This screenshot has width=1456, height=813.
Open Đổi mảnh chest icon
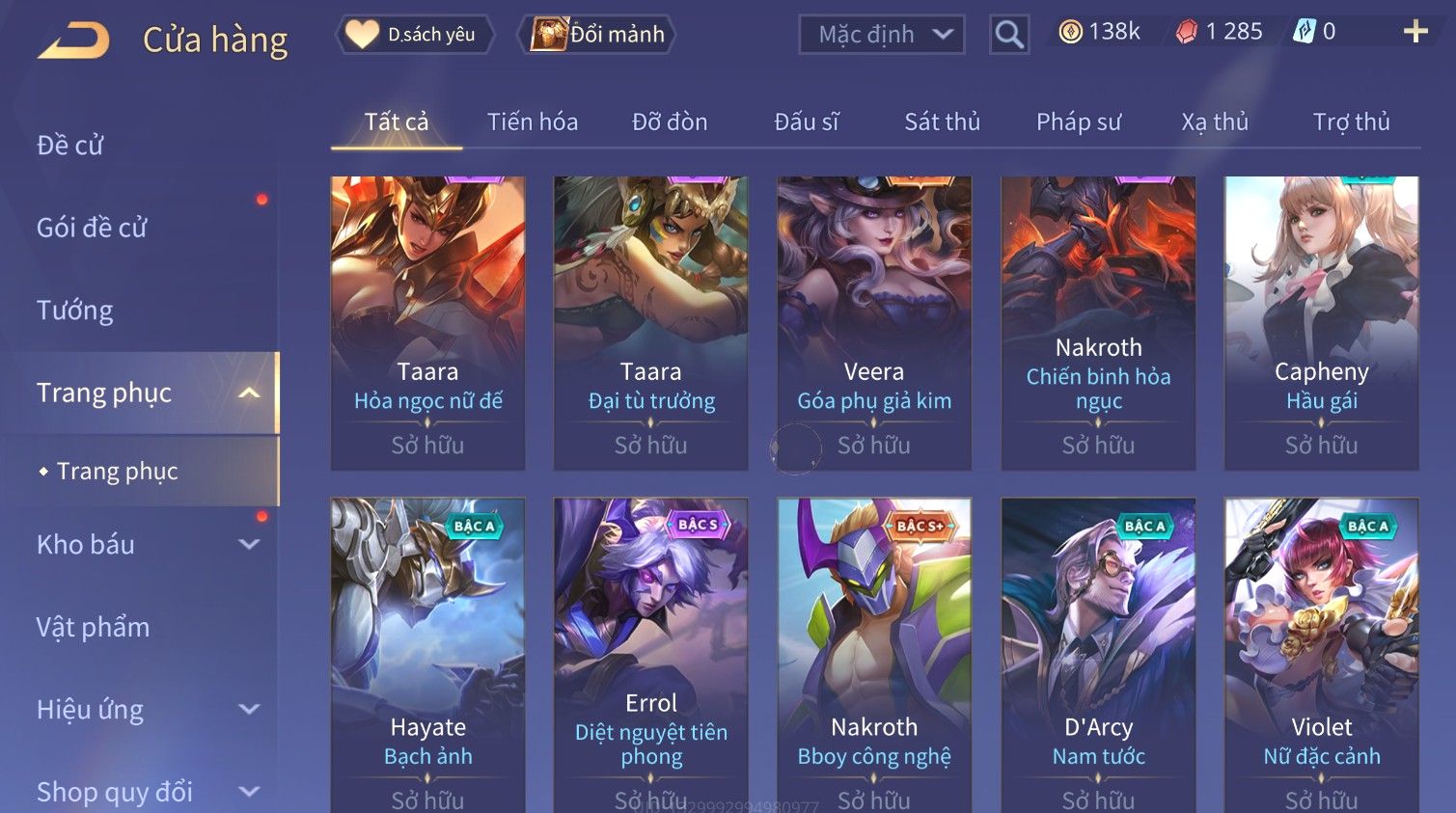pyautogui.click(x=548, y=35)
